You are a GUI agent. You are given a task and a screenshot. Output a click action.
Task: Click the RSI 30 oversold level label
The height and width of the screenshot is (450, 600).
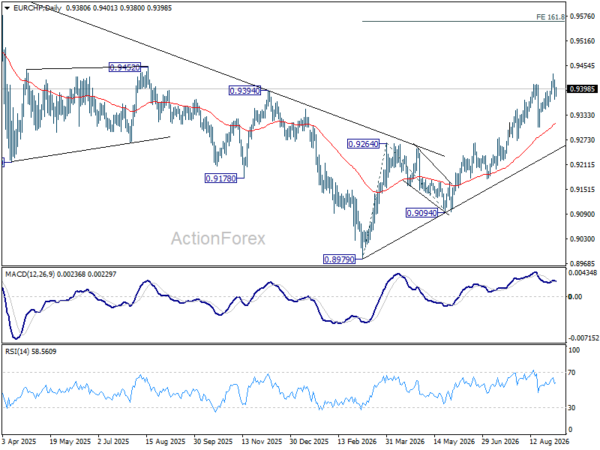[x=572, y=408]
